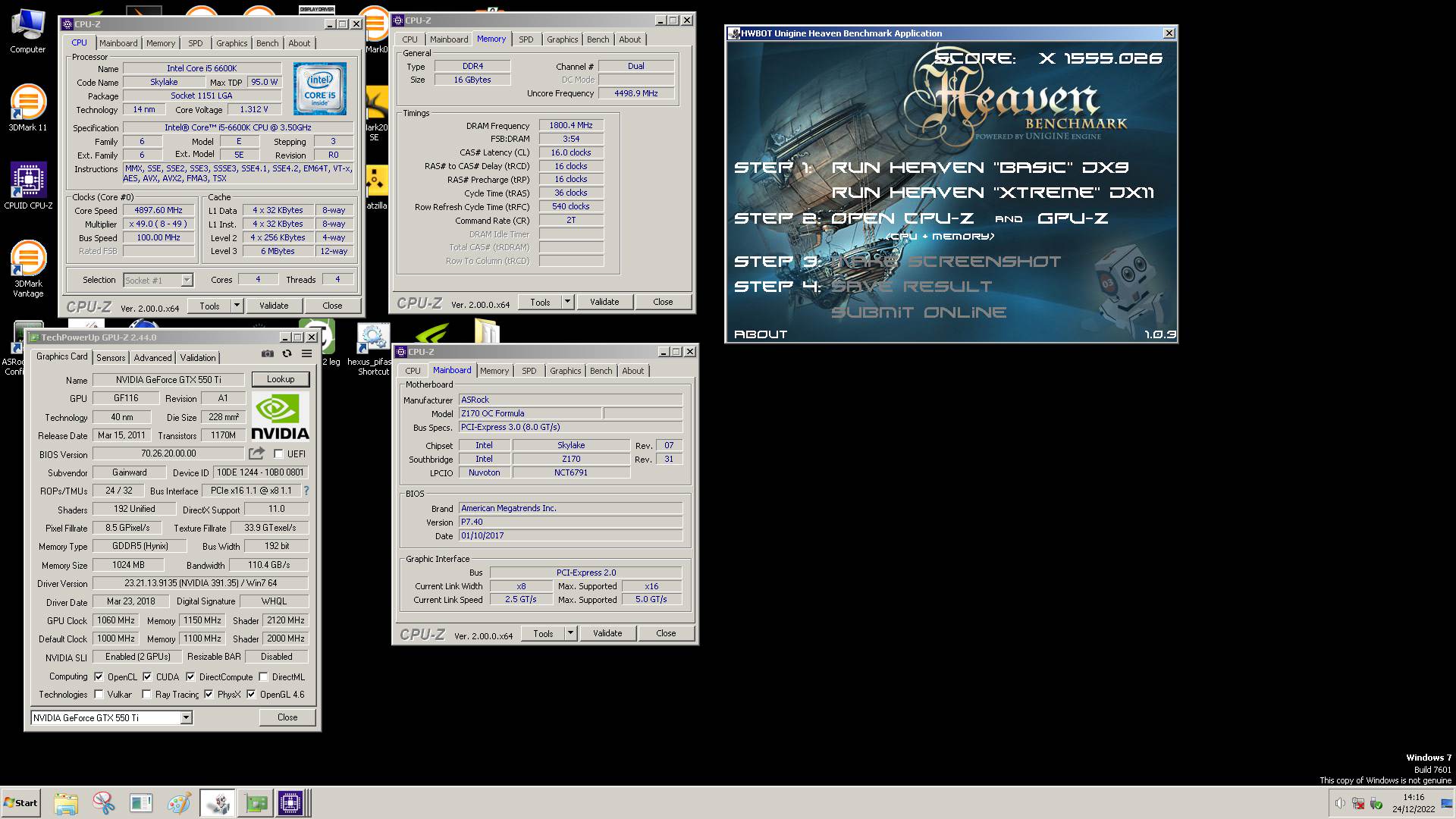Click the Intel Core i5 logo in CPU-Z
This screenshot has height=819, width=1456.
tap(320, 89)
